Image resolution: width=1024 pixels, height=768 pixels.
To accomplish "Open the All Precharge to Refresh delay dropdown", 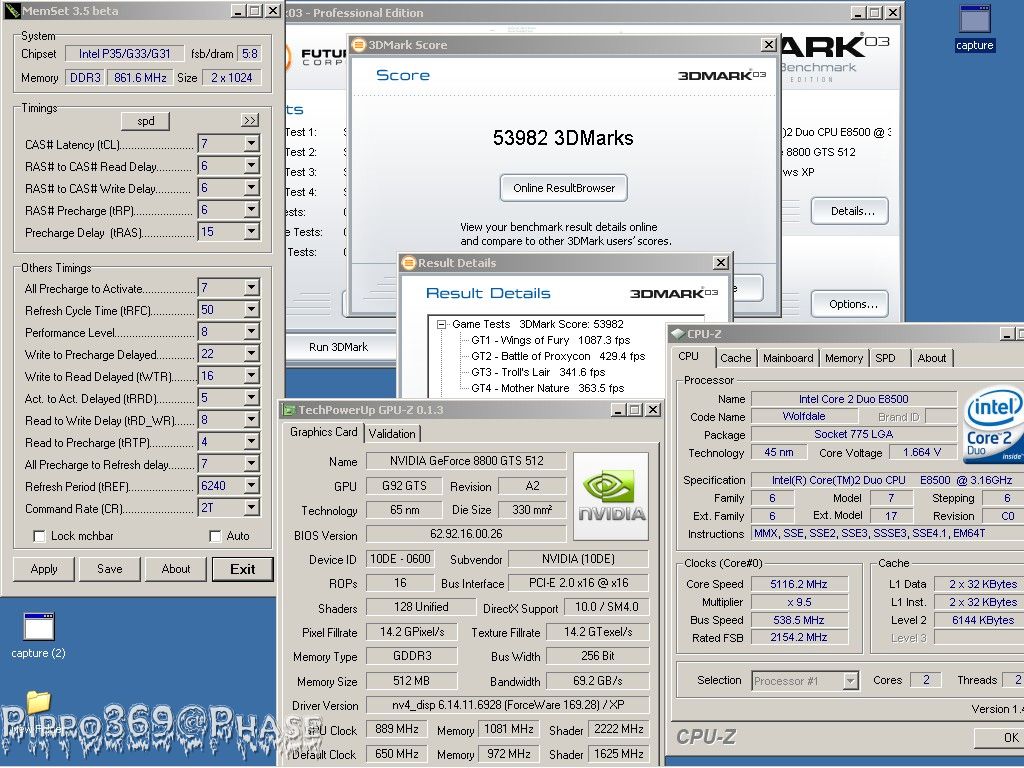I will 251,464.
